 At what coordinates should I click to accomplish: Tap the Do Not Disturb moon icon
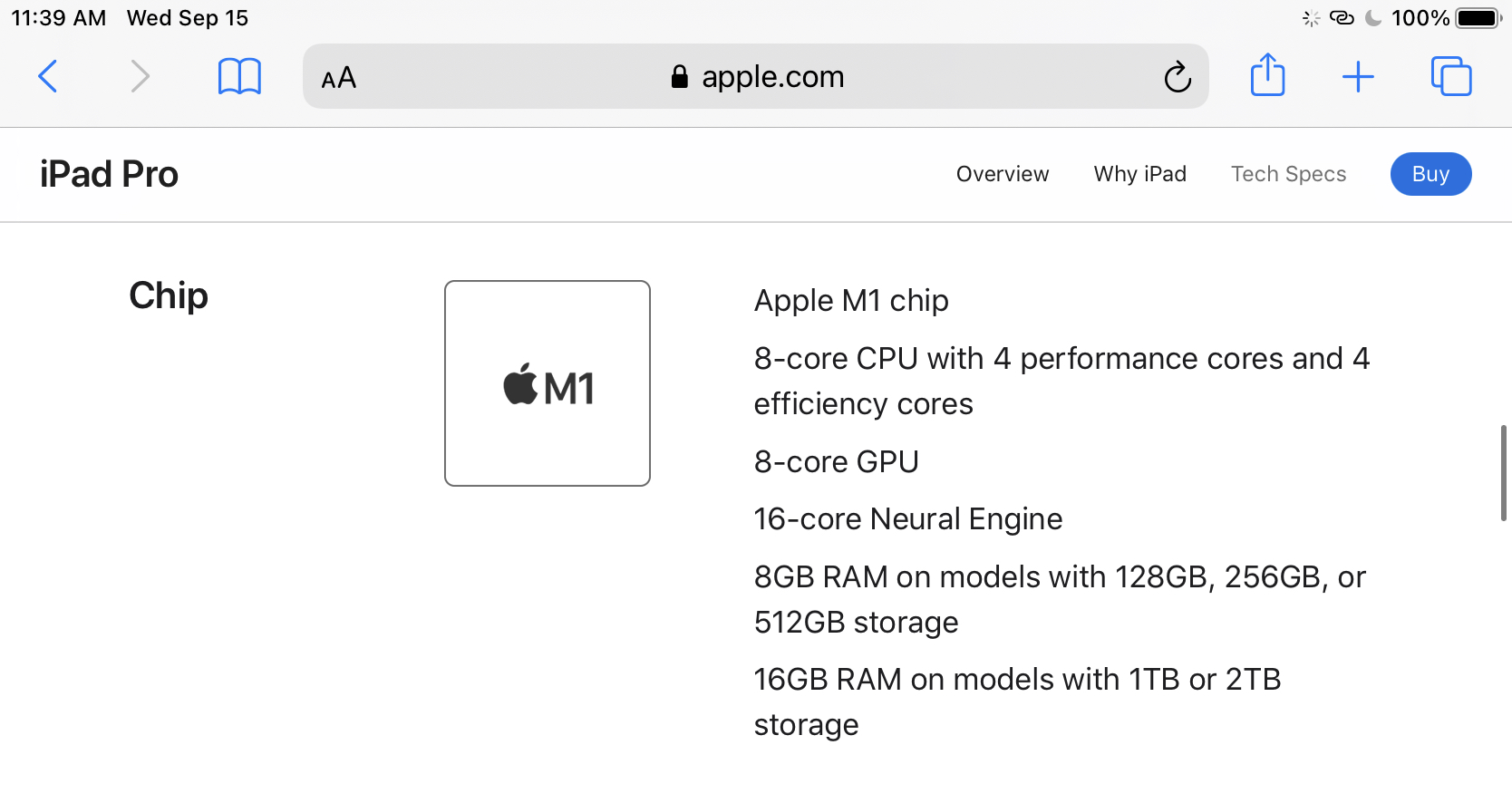1373,18
